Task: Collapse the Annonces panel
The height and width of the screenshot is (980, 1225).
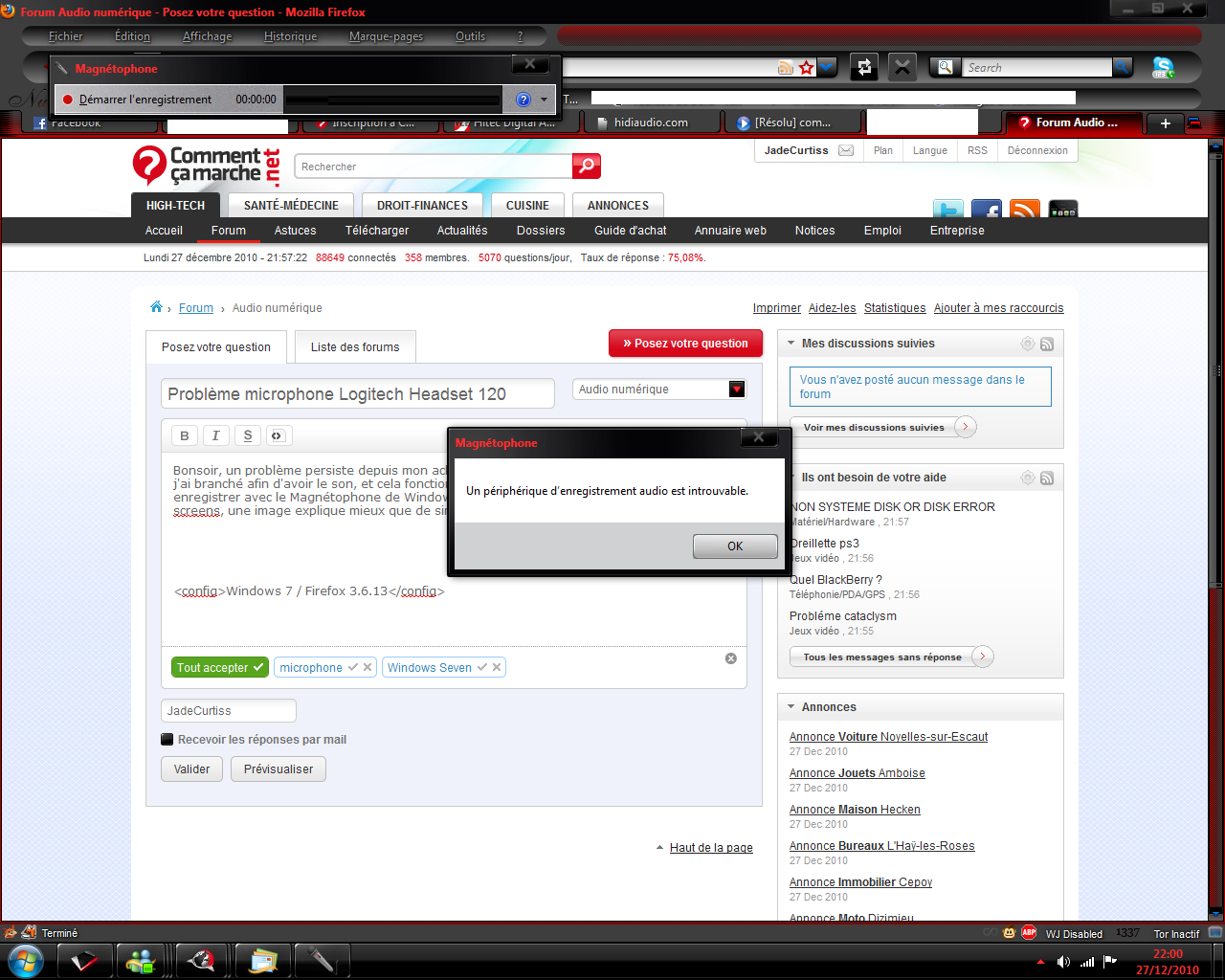Action: click(791, 707)
